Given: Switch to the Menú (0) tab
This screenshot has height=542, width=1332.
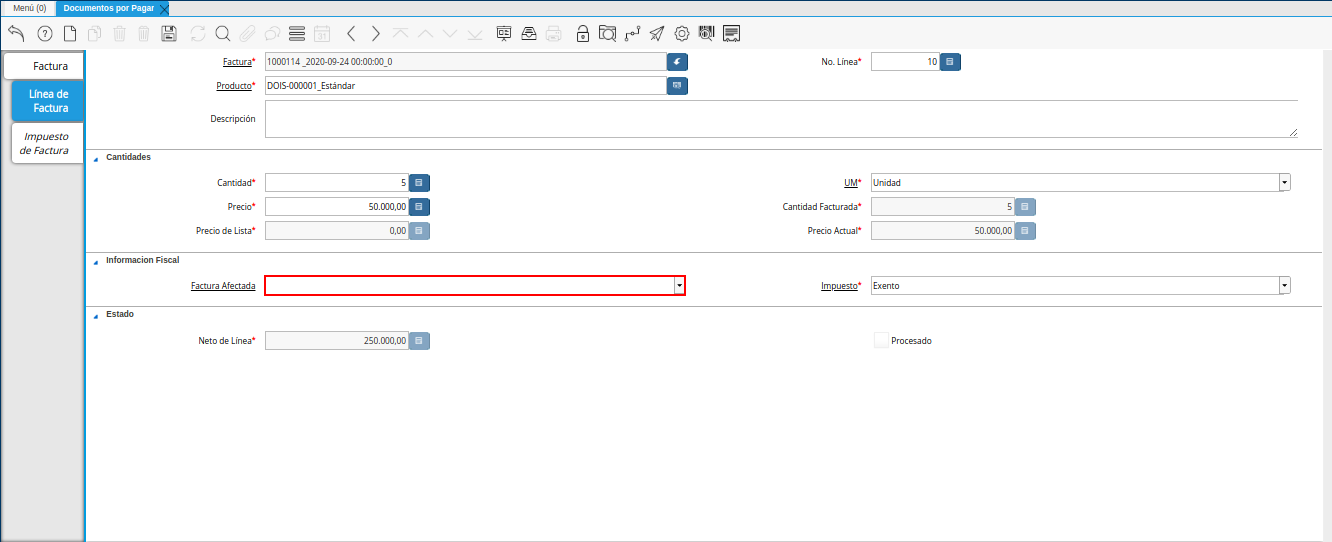Looking at the screenshot, I should pos(28,8).
